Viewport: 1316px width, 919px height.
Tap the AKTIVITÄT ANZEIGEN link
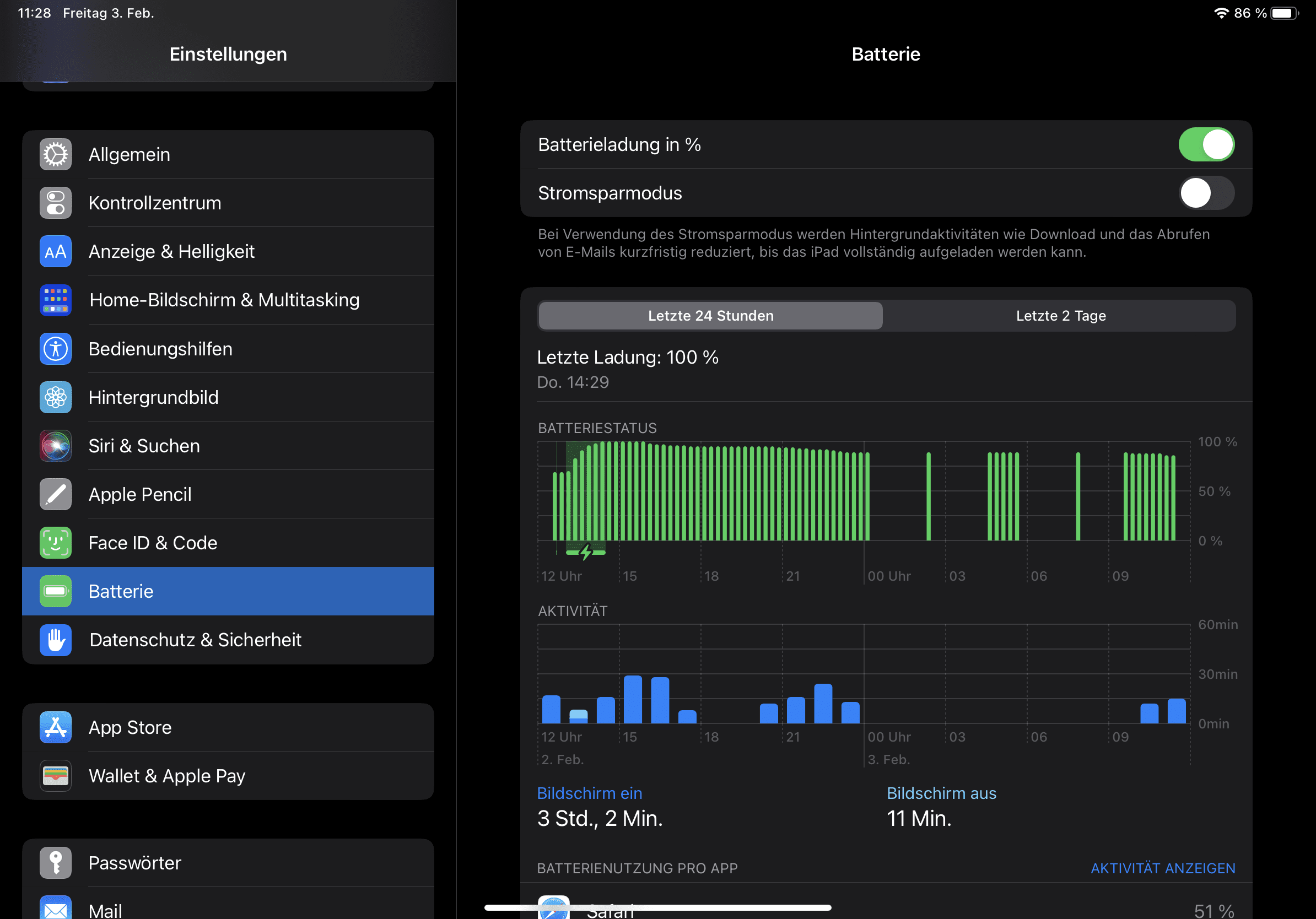point(1162,868)
